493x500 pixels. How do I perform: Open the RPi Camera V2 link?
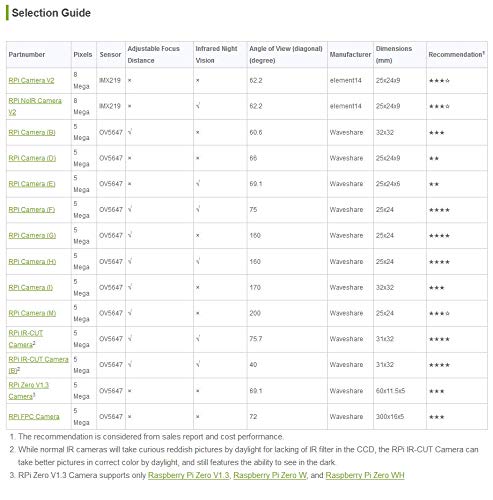(x=31, y=80)
